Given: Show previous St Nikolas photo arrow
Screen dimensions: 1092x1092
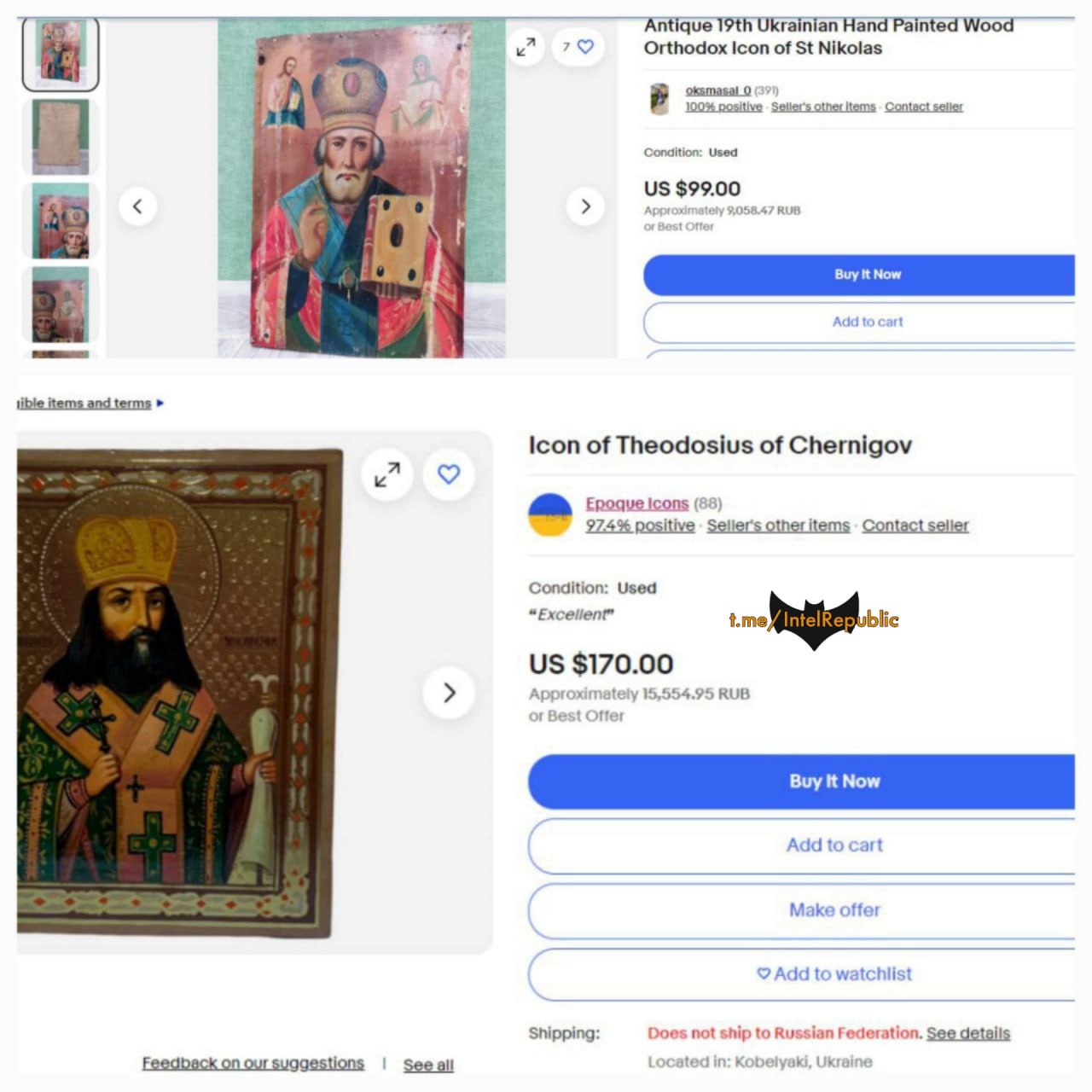Looking at the screenshot, I should (x=137, y=206).
